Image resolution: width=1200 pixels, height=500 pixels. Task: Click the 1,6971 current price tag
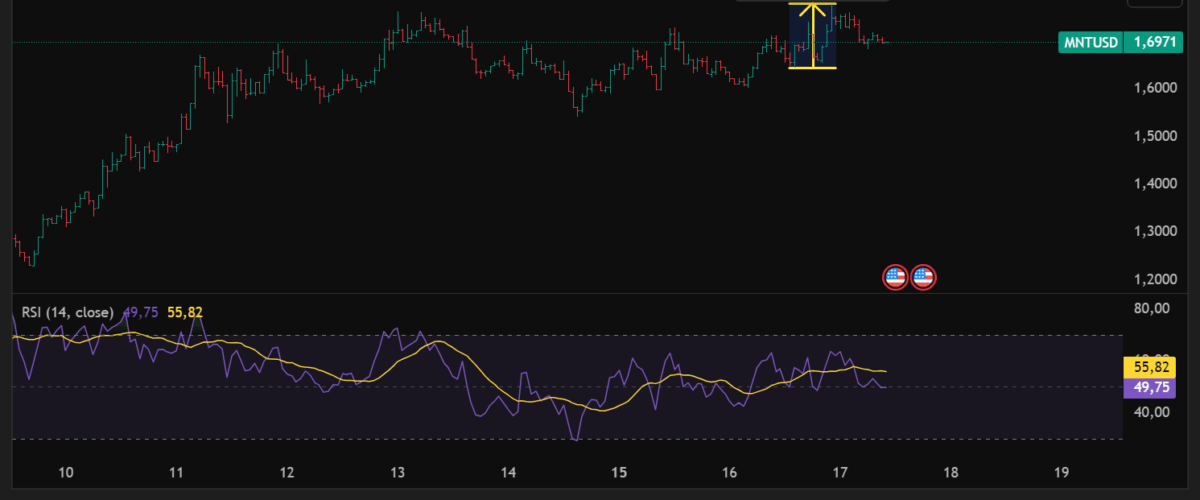click(1155, 42)
